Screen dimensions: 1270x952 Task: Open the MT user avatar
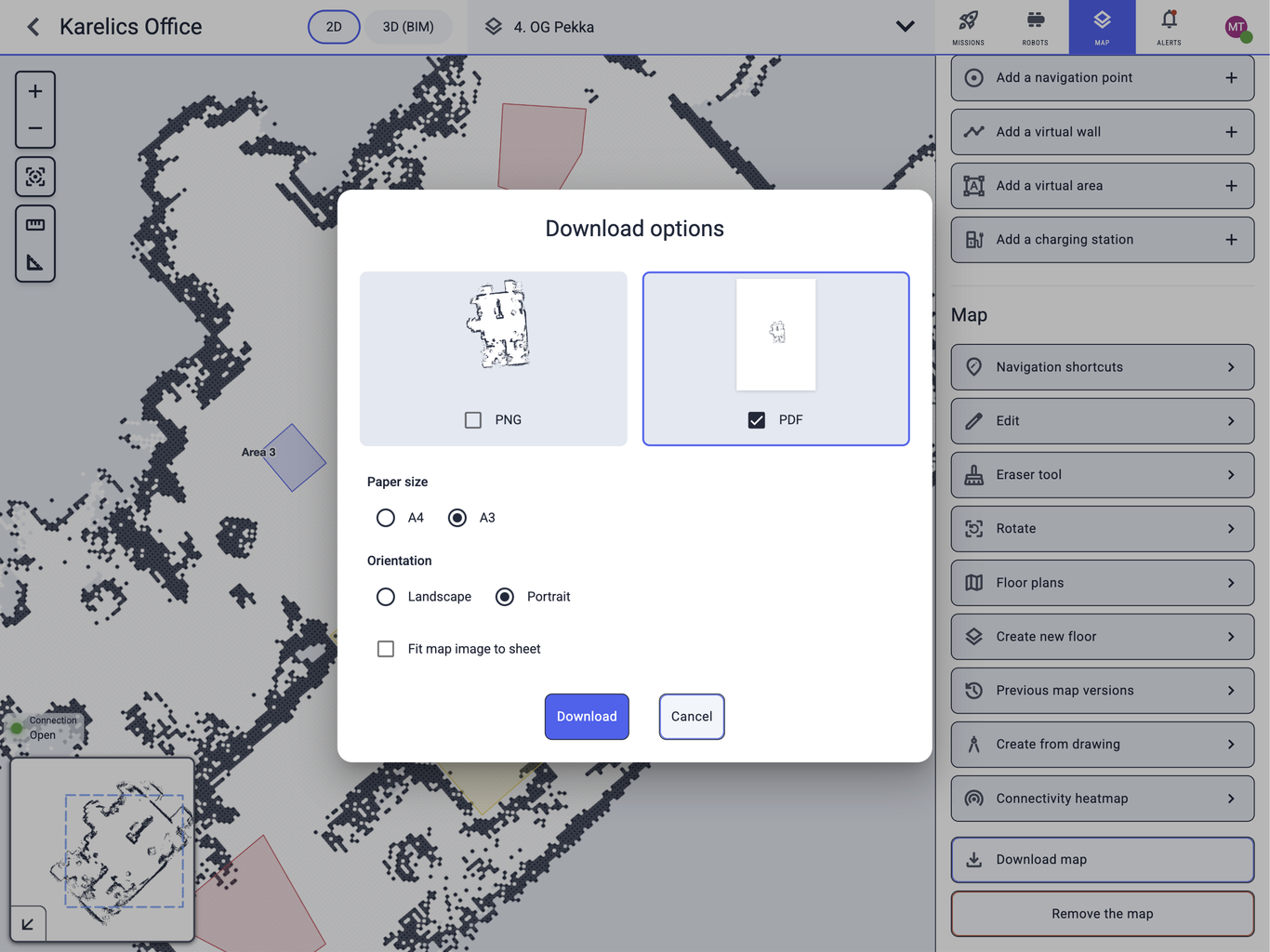[x=1237, y=27]
